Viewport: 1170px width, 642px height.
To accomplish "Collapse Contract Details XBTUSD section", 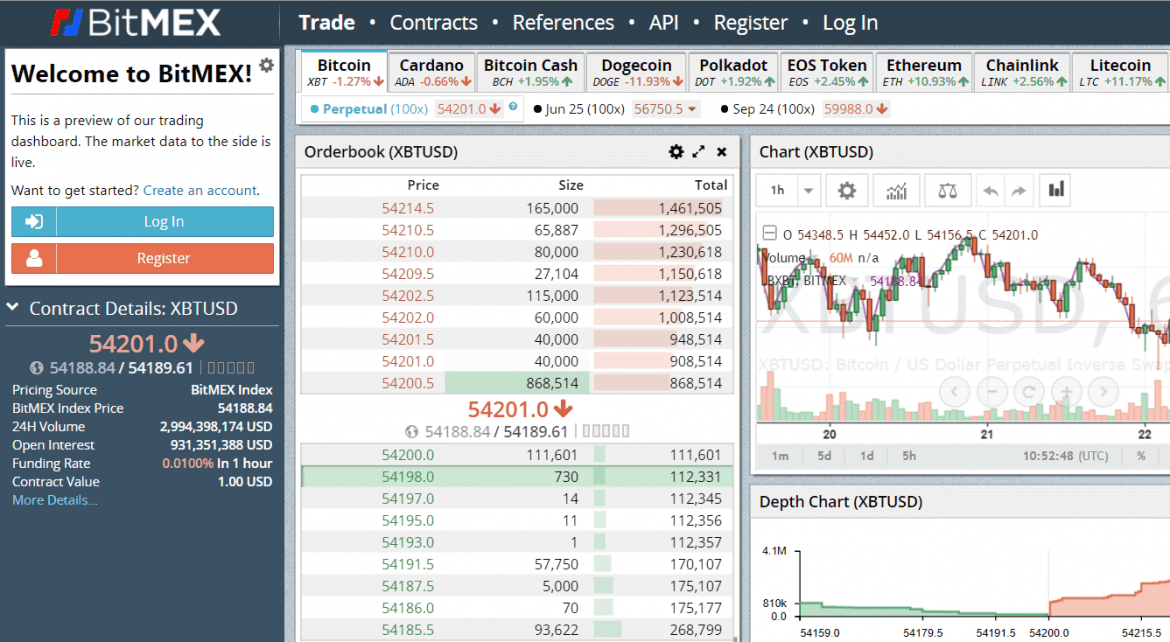I will [14, 308].
